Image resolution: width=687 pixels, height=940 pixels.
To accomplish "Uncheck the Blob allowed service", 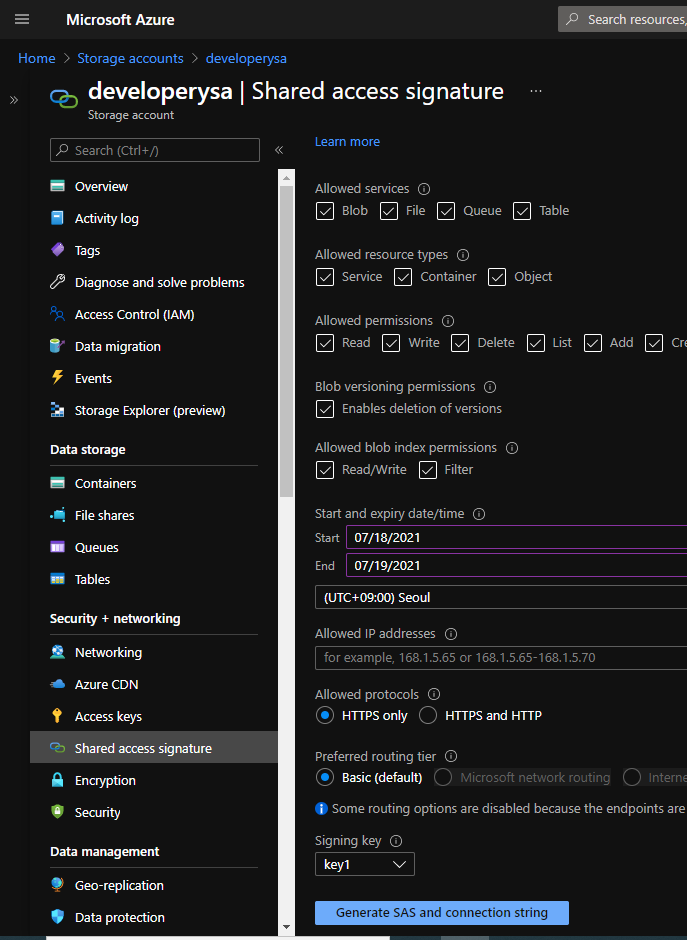I will pyautogui.click(x=324, y=211).
